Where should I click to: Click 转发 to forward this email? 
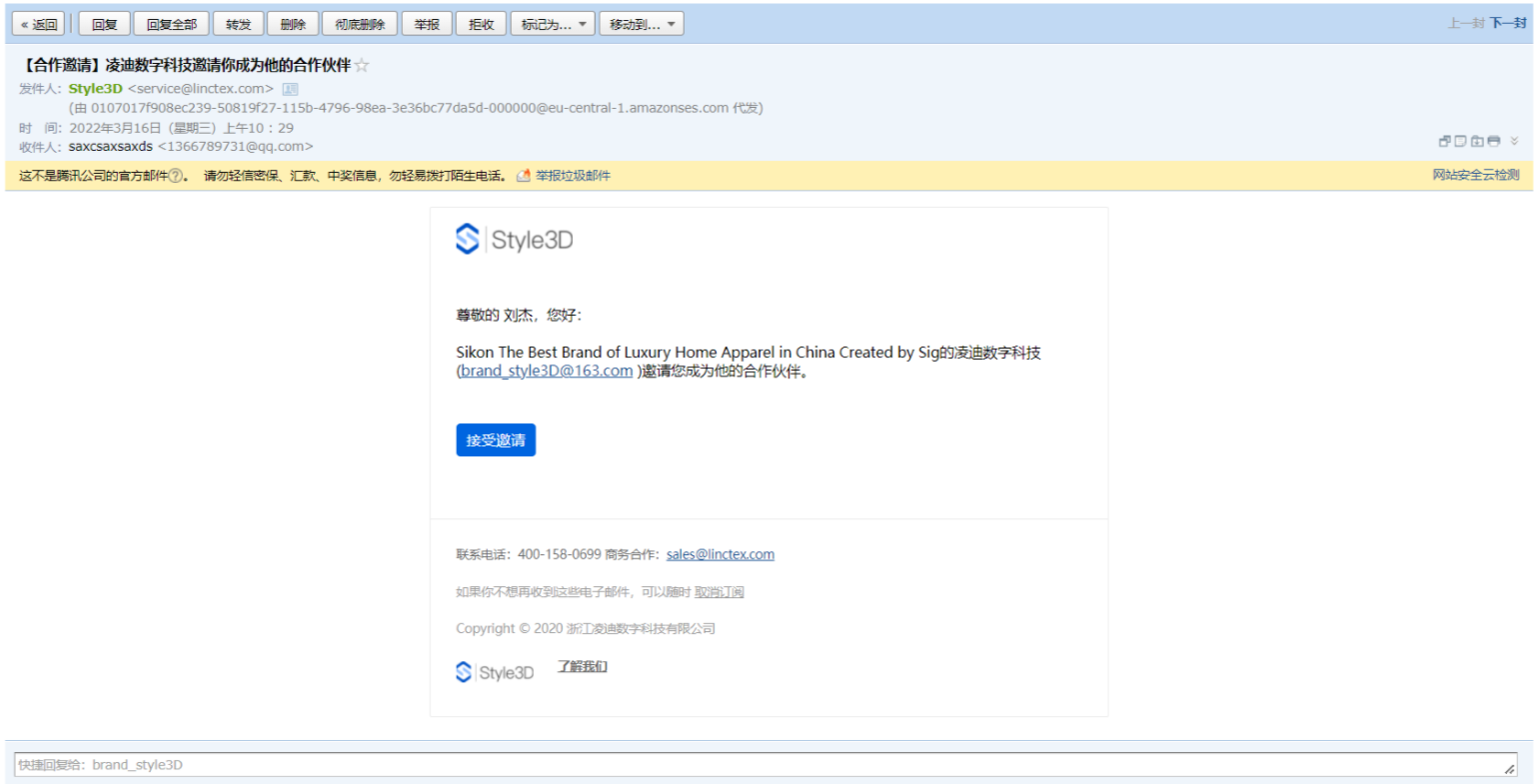point(238,24)
